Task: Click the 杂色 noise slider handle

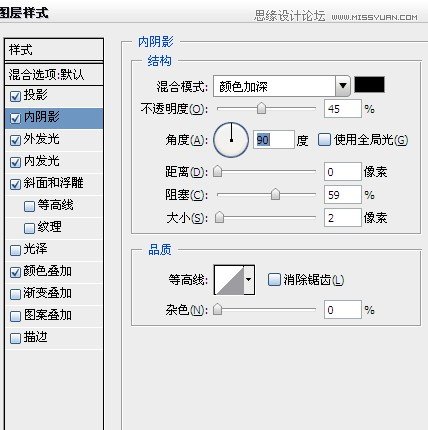Action: point(217,309)
